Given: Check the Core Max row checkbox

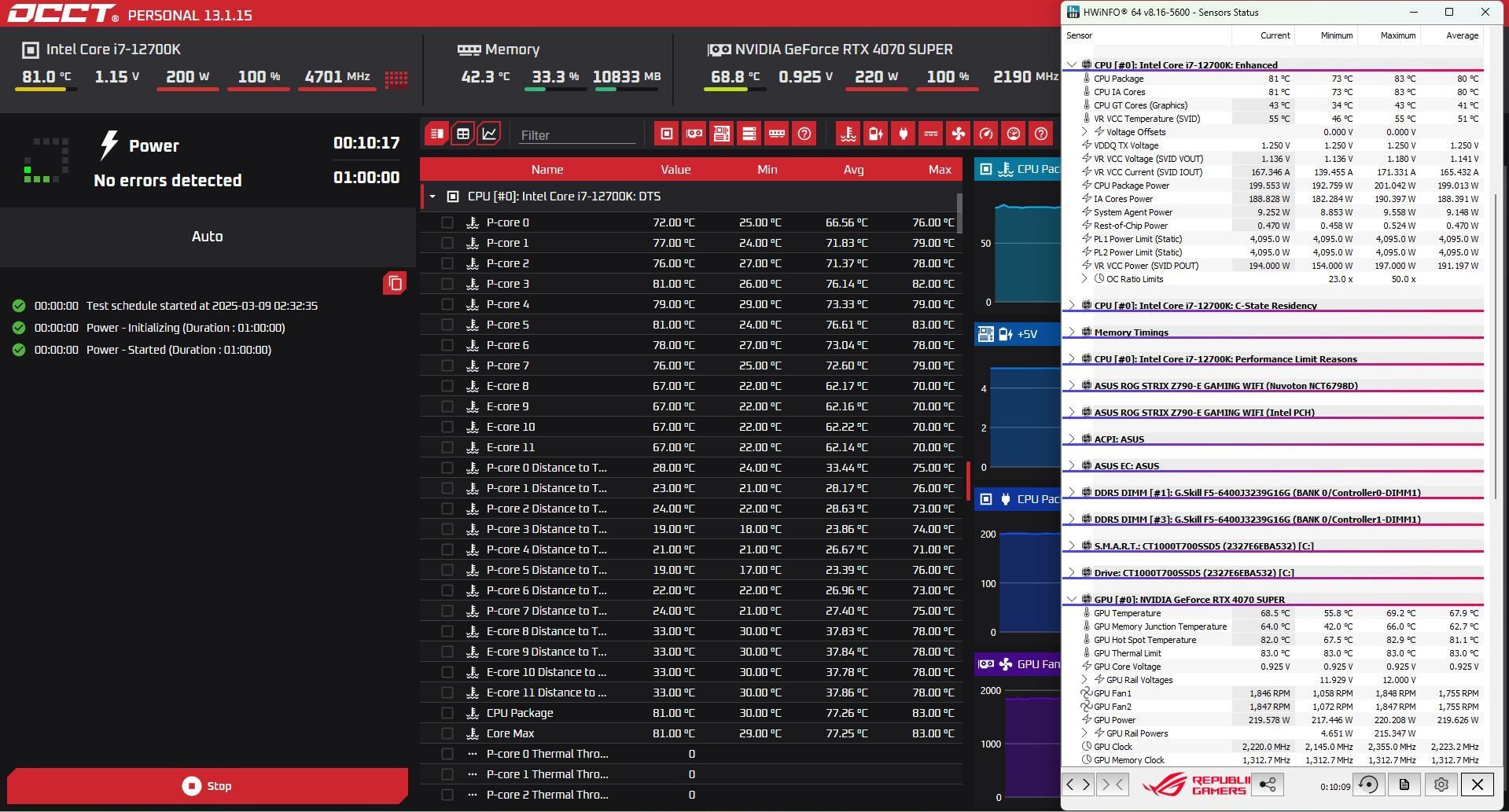Looking at the screenshot, I should pos(447,733).
